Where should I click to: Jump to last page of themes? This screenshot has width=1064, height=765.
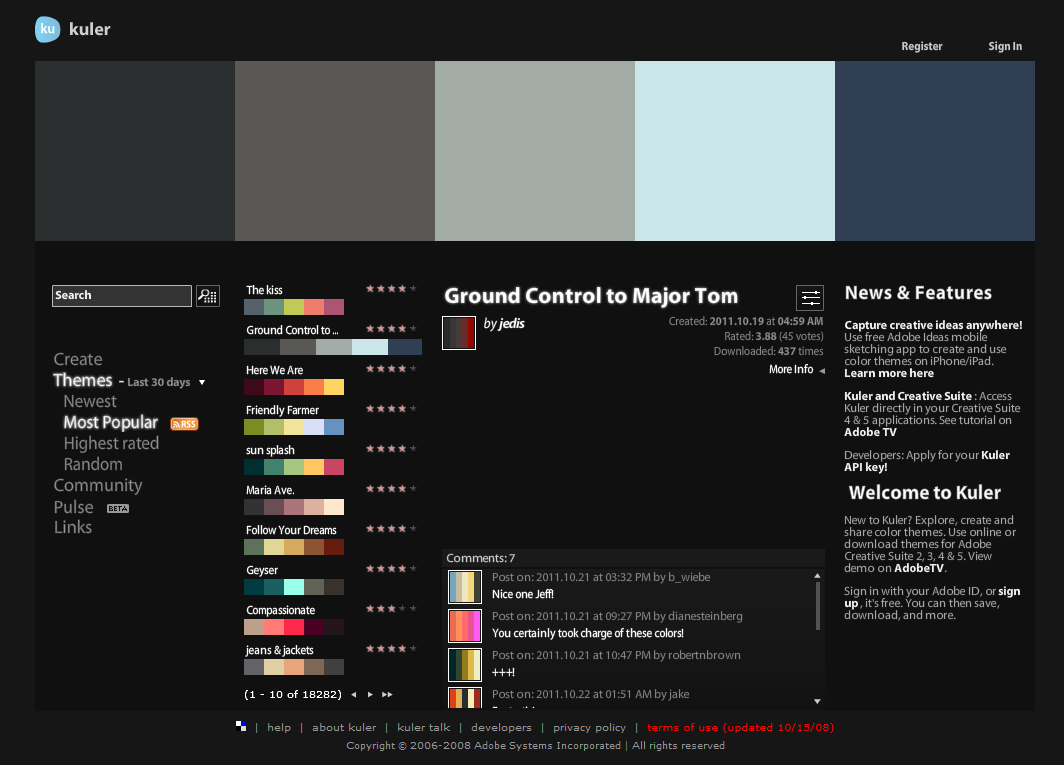click(x=387, y=694)
